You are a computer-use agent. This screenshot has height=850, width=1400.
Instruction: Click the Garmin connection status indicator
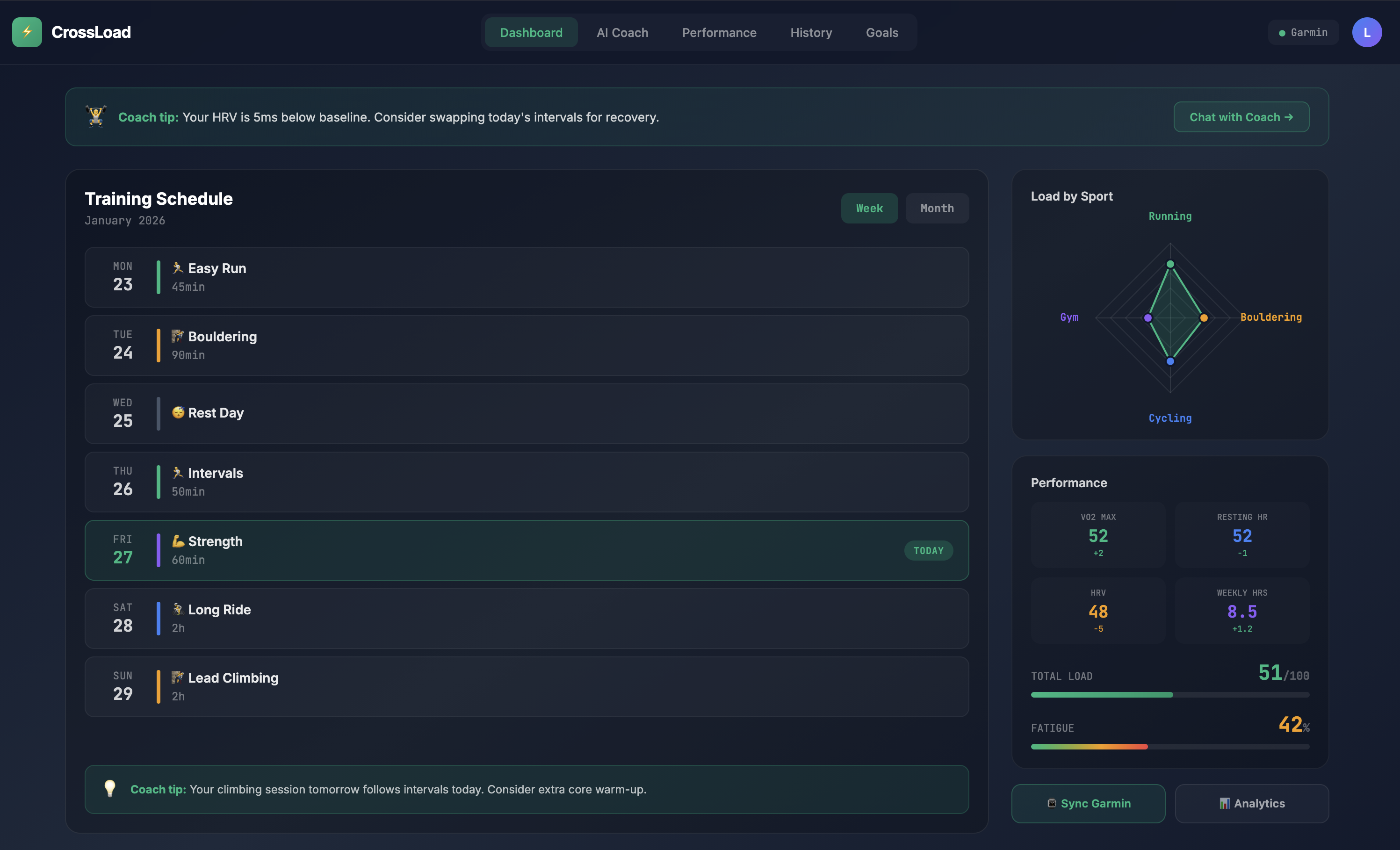point(1303,32)
